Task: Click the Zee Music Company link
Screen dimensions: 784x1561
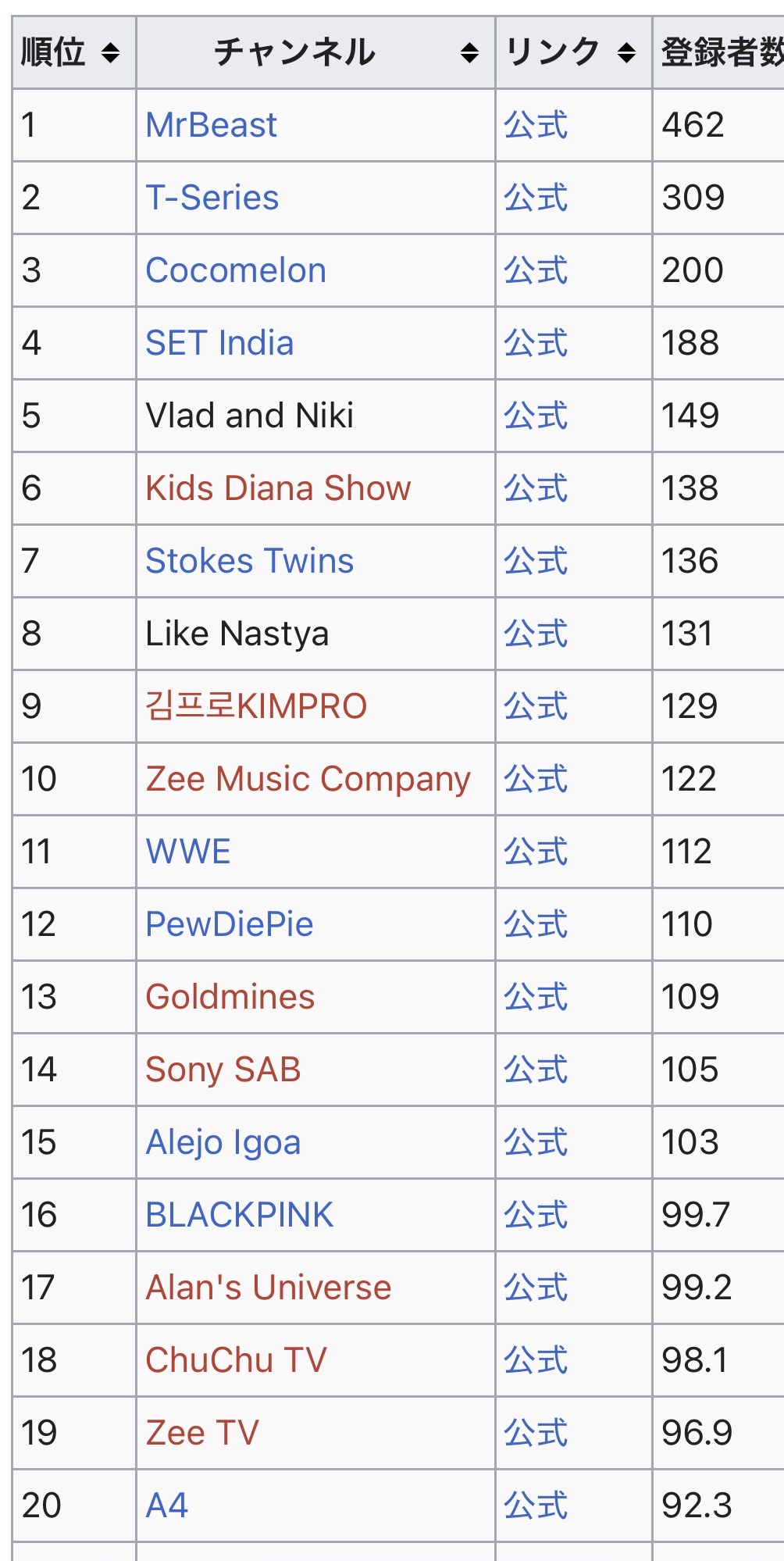Action: point(308,779)
